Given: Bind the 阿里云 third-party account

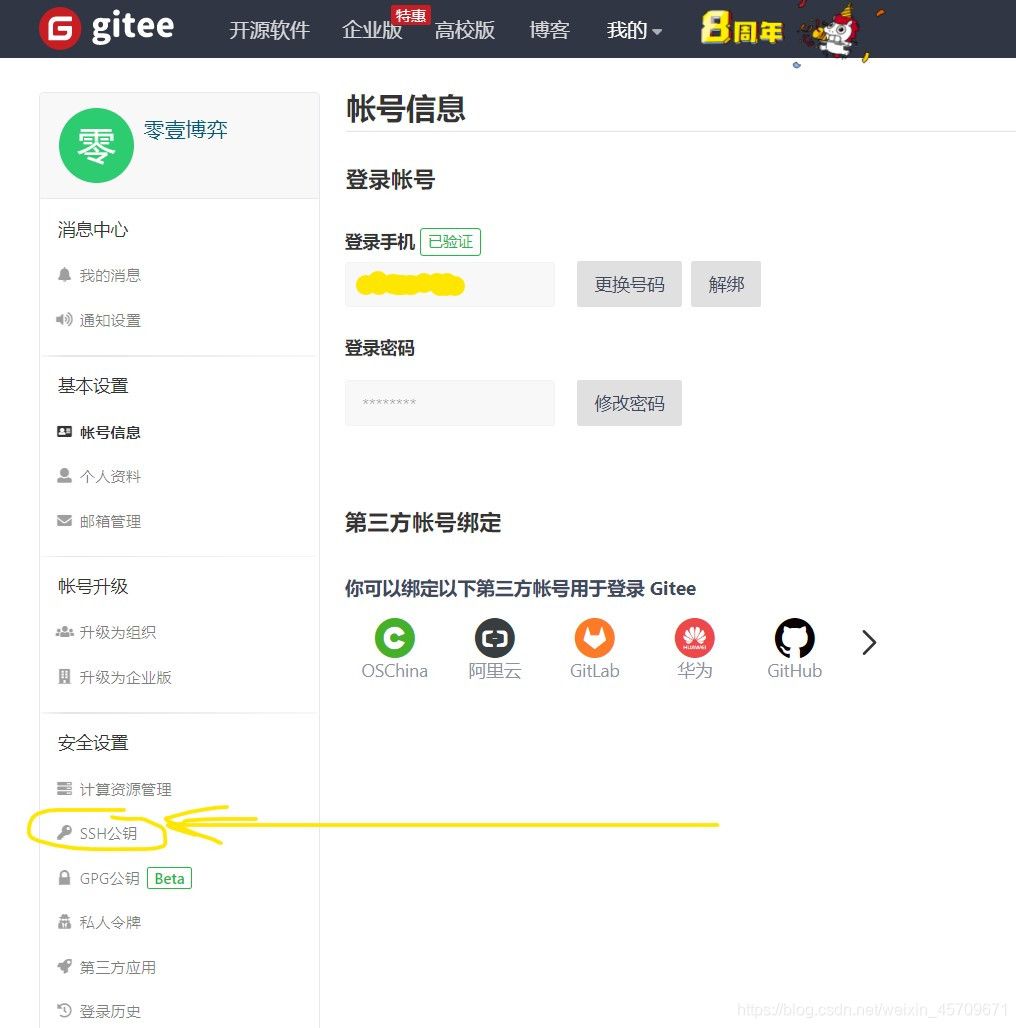Looking at the screenshot, I should [494, 648].
